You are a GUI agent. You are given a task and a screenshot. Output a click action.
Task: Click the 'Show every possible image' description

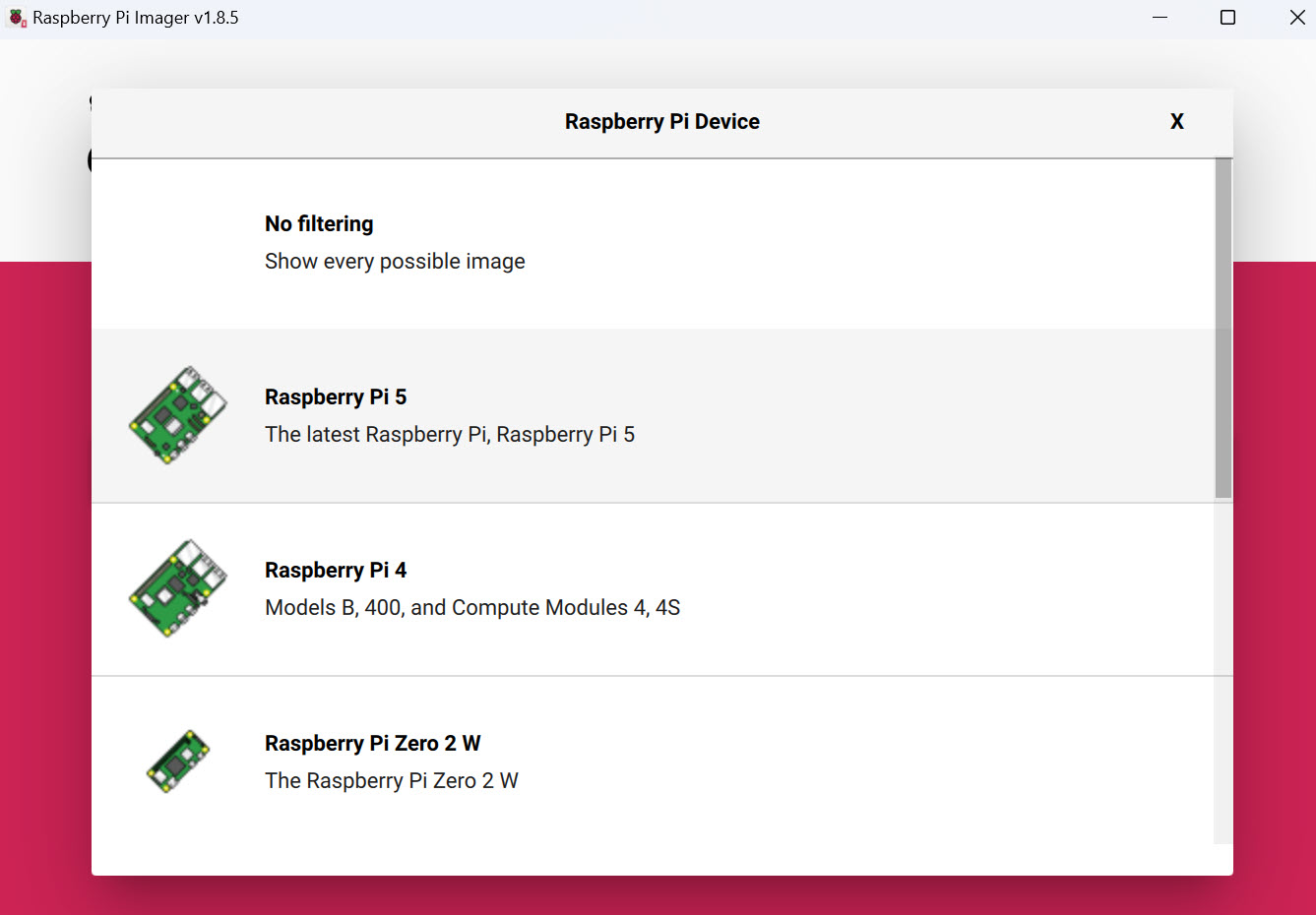tap(395, 262)
